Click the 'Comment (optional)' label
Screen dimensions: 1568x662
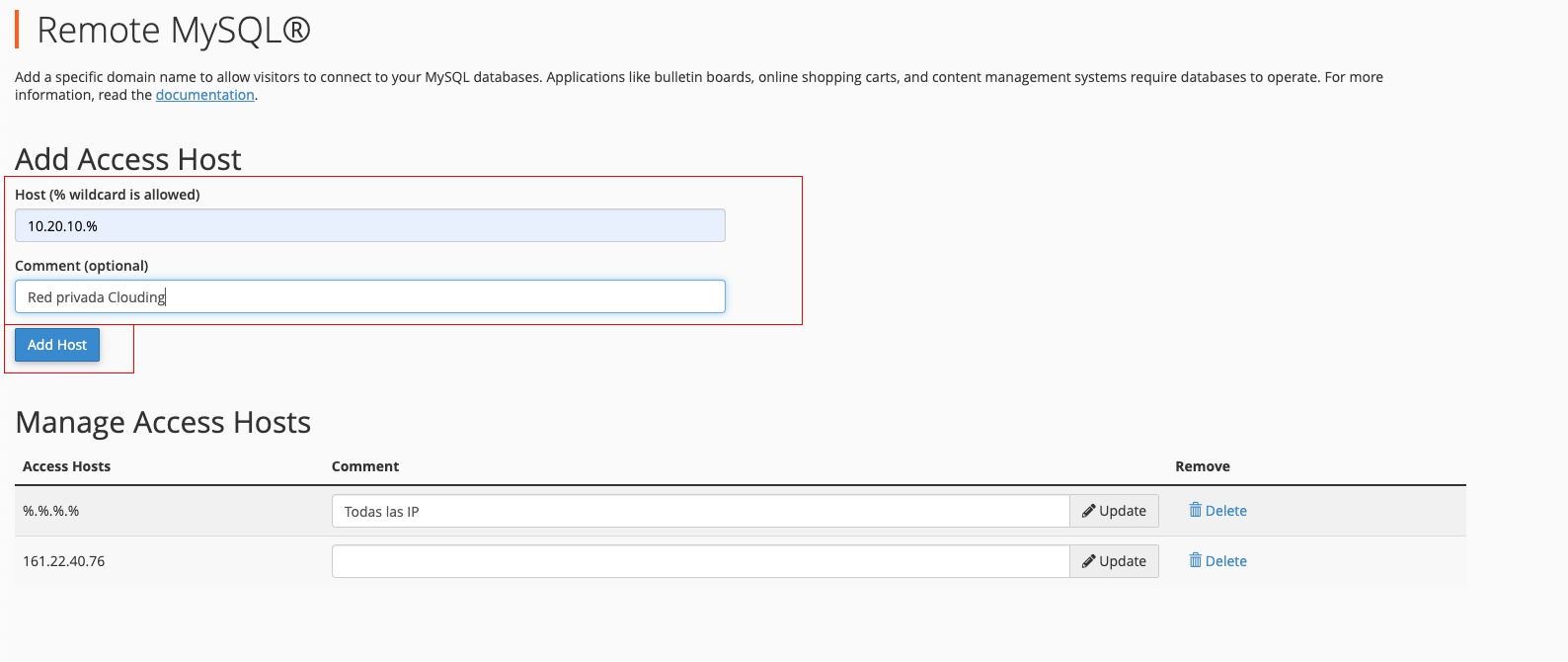tap(82, 266)
